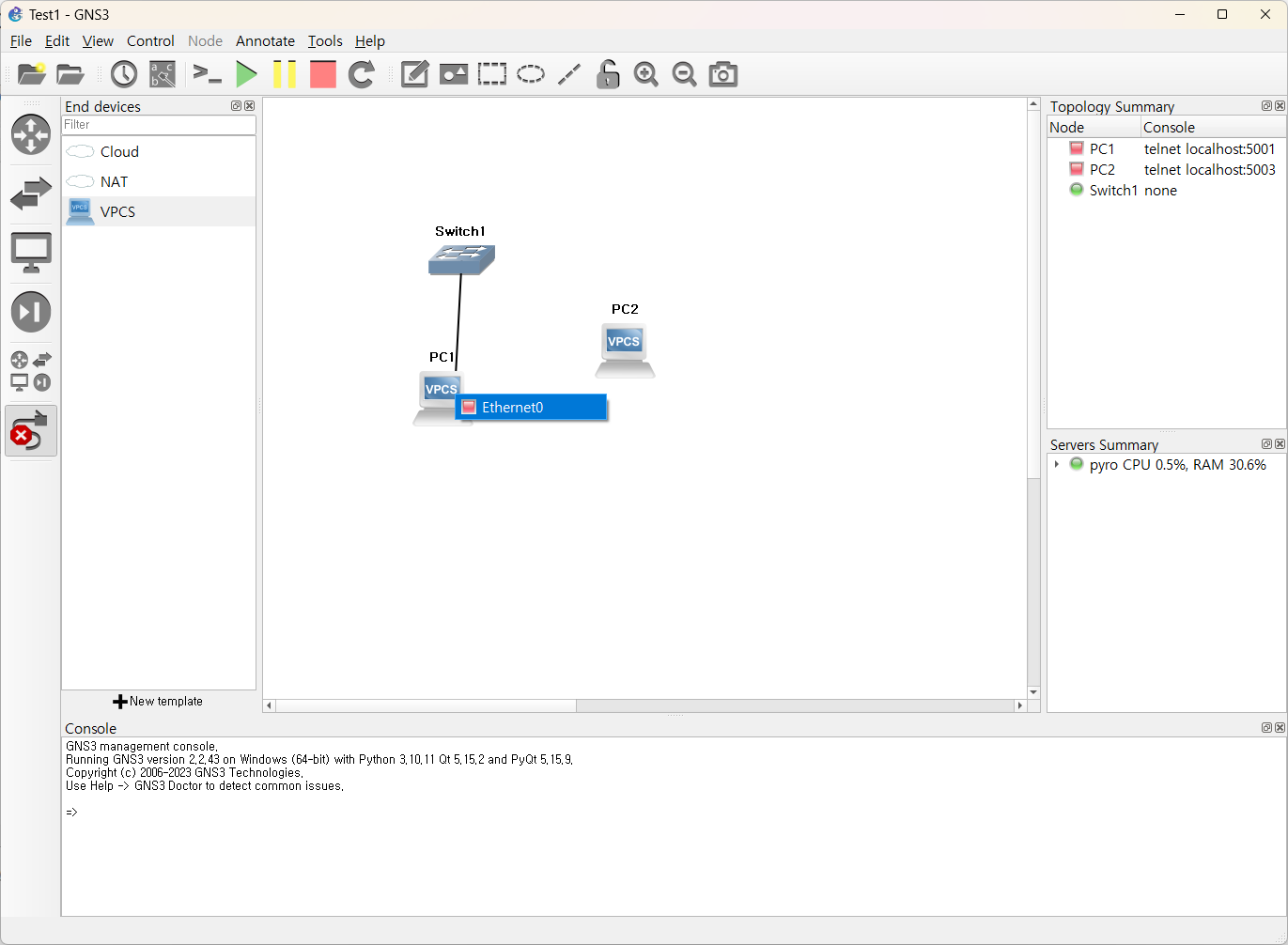This screenshot has width=1288, height=945.
Task: Click canvas vertical scrollbar down arrow
Action: pyautogui.click(x=1033, y=692)
